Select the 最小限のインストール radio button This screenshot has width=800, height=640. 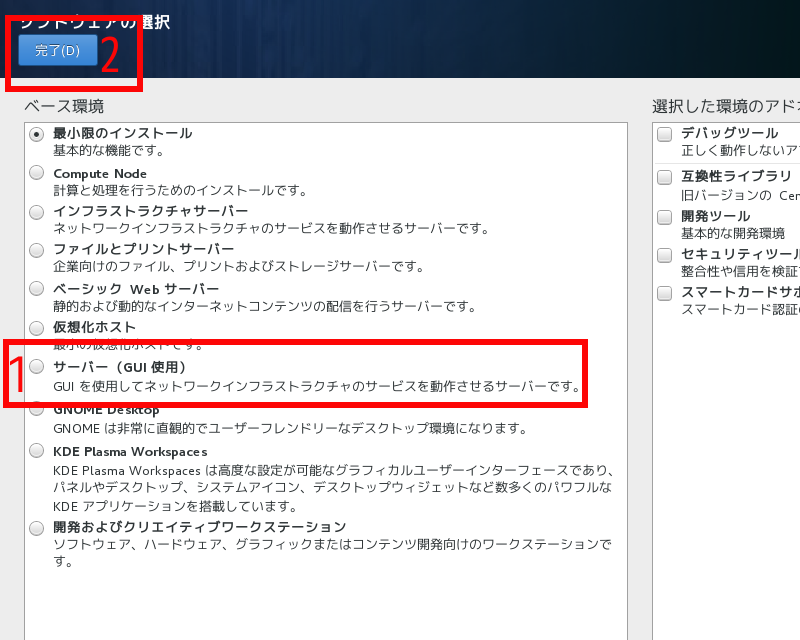tap(37, 134)
